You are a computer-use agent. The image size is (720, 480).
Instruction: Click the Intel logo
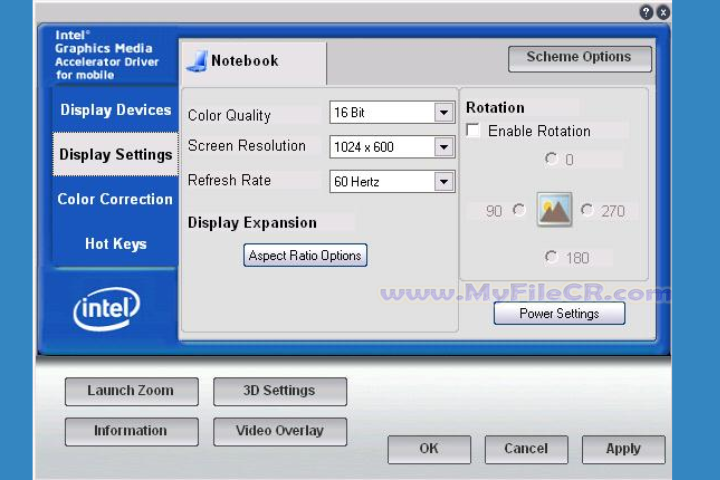tap(107, 308)
